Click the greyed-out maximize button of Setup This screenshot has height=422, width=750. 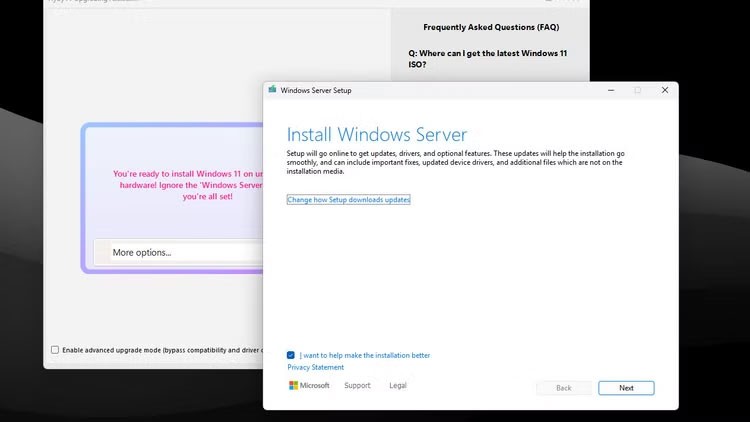[x=638, y=90]
